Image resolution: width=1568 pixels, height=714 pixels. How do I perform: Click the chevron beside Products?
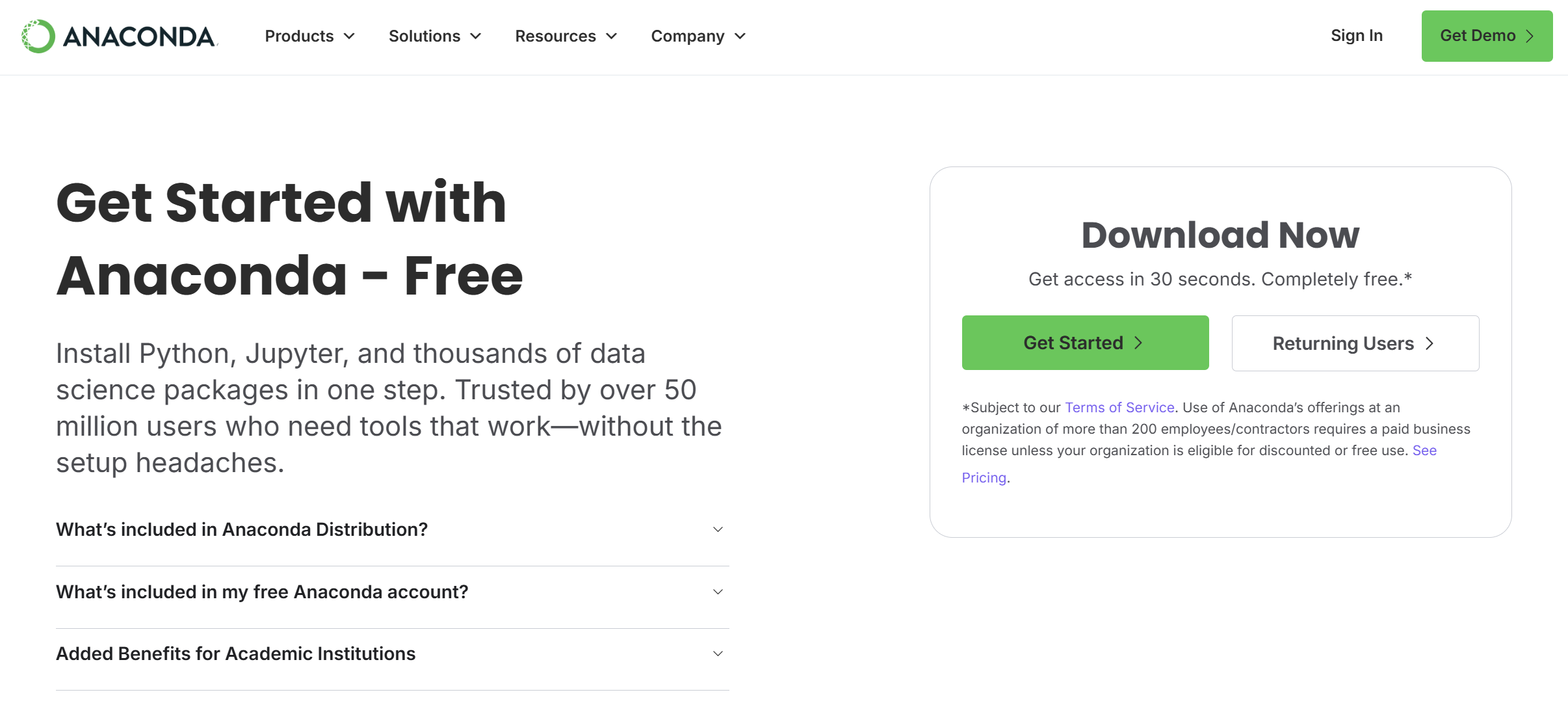click(350, 36)
